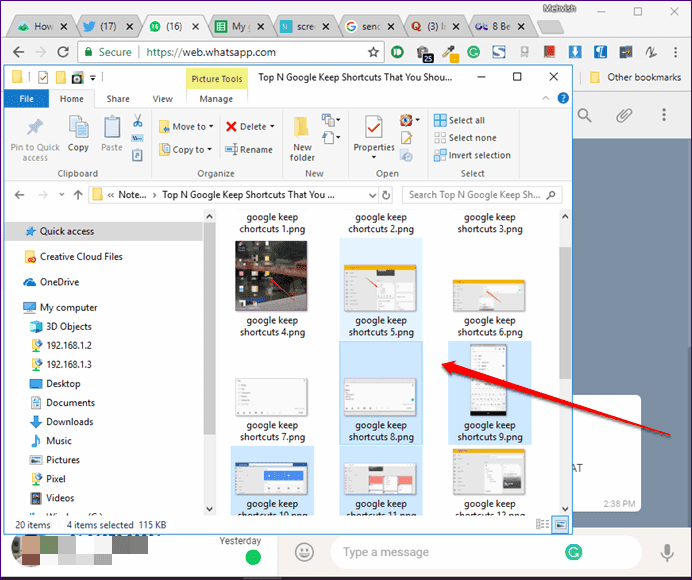
Task: Open the WhatsApp emoji picker
Action: tap(305, 552)
